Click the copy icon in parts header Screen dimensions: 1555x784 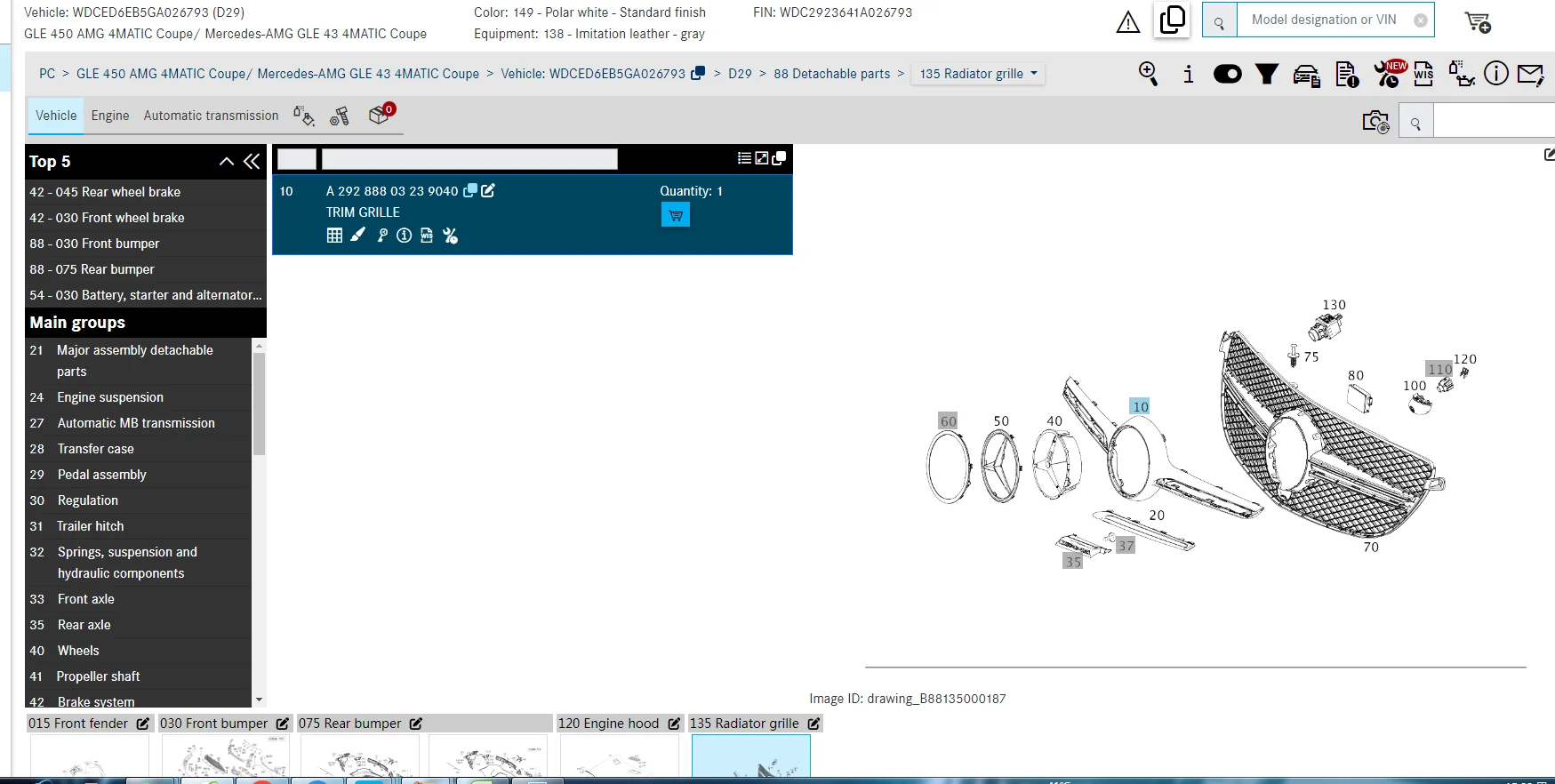pos(779,158)
